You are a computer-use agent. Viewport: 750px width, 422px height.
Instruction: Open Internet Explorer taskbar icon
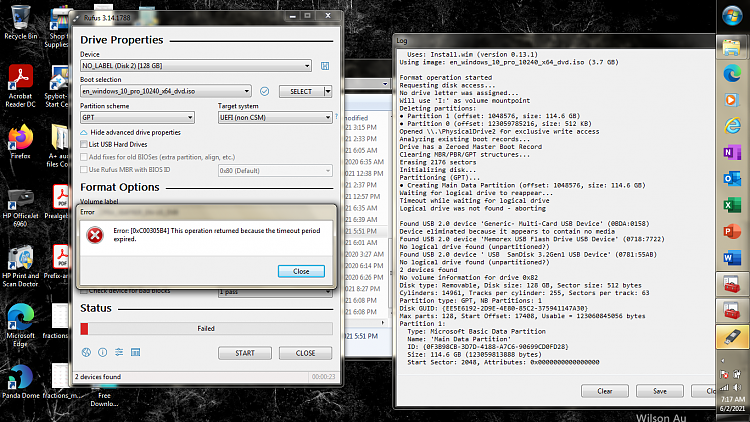pos(732,126)
